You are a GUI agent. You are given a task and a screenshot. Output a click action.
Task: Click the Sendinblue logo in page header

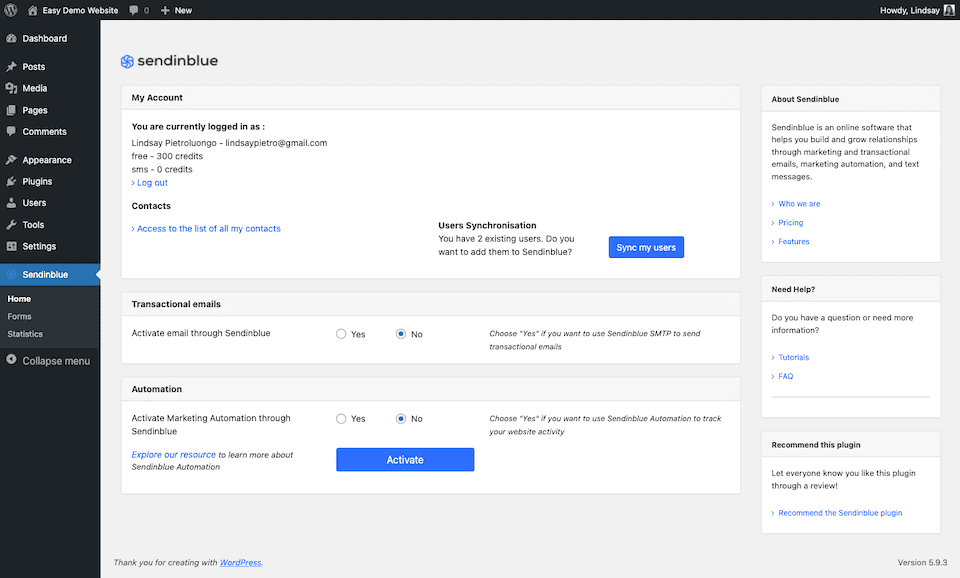pos(169,61)
